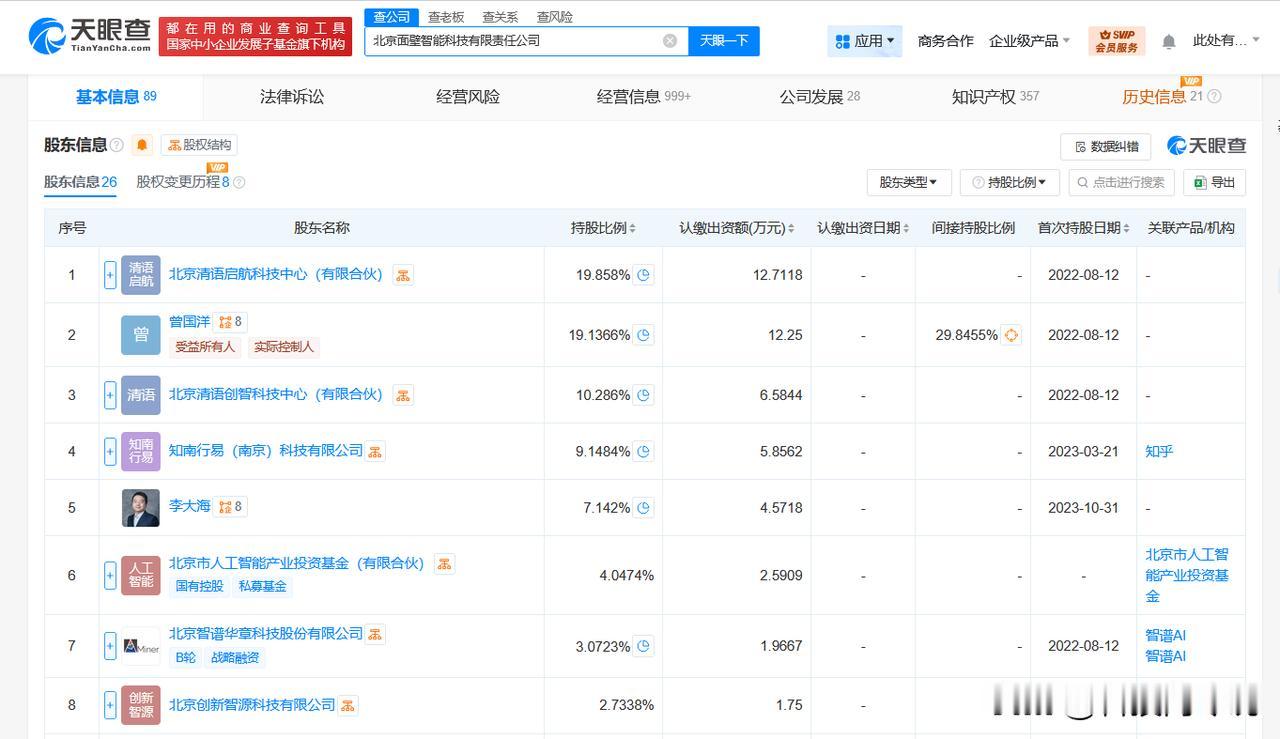
Task: Switch to the 经营风险 tab
Action: coord(468,97)
